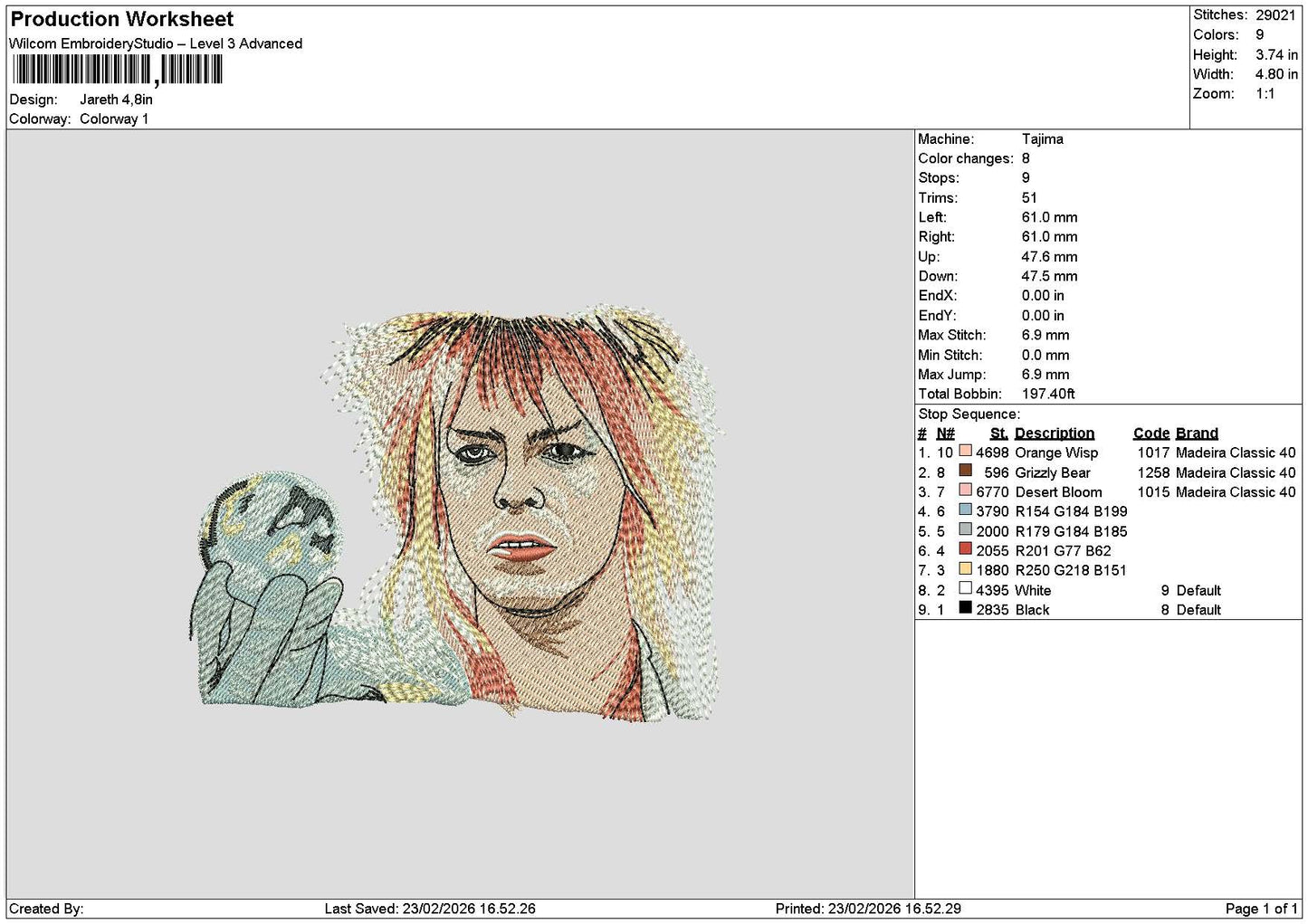The image size is (1308, 924).
Task: Click the Zoom value 1:1
Action: tap(1265, 94)
